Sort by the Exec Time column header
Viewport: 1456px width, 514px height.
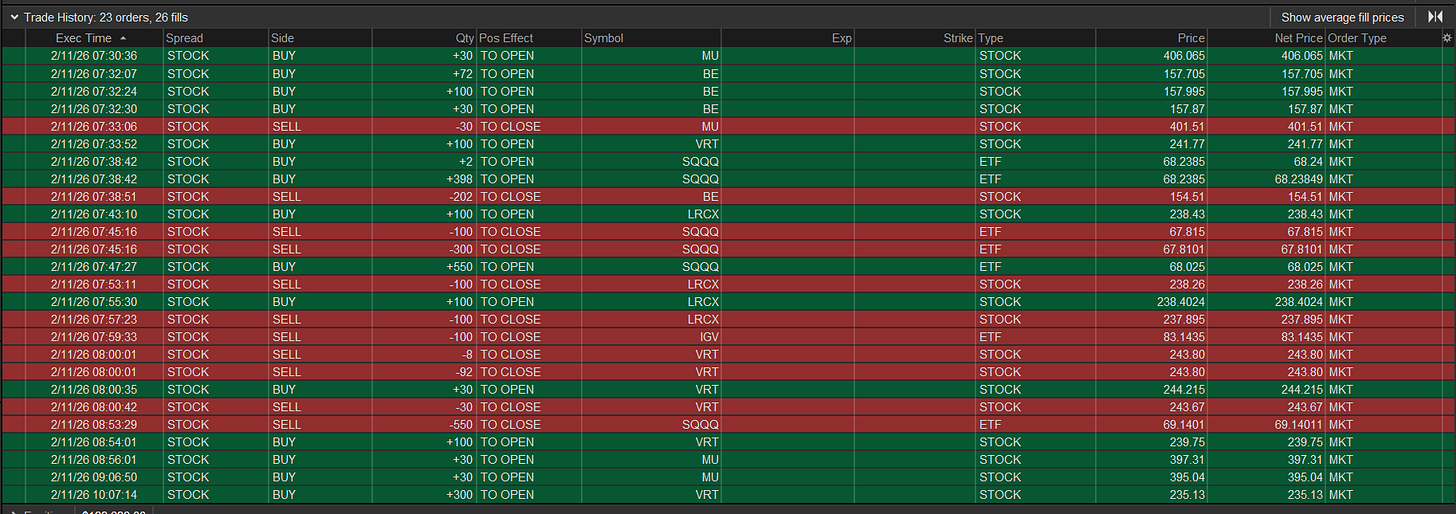pos(84,38)
